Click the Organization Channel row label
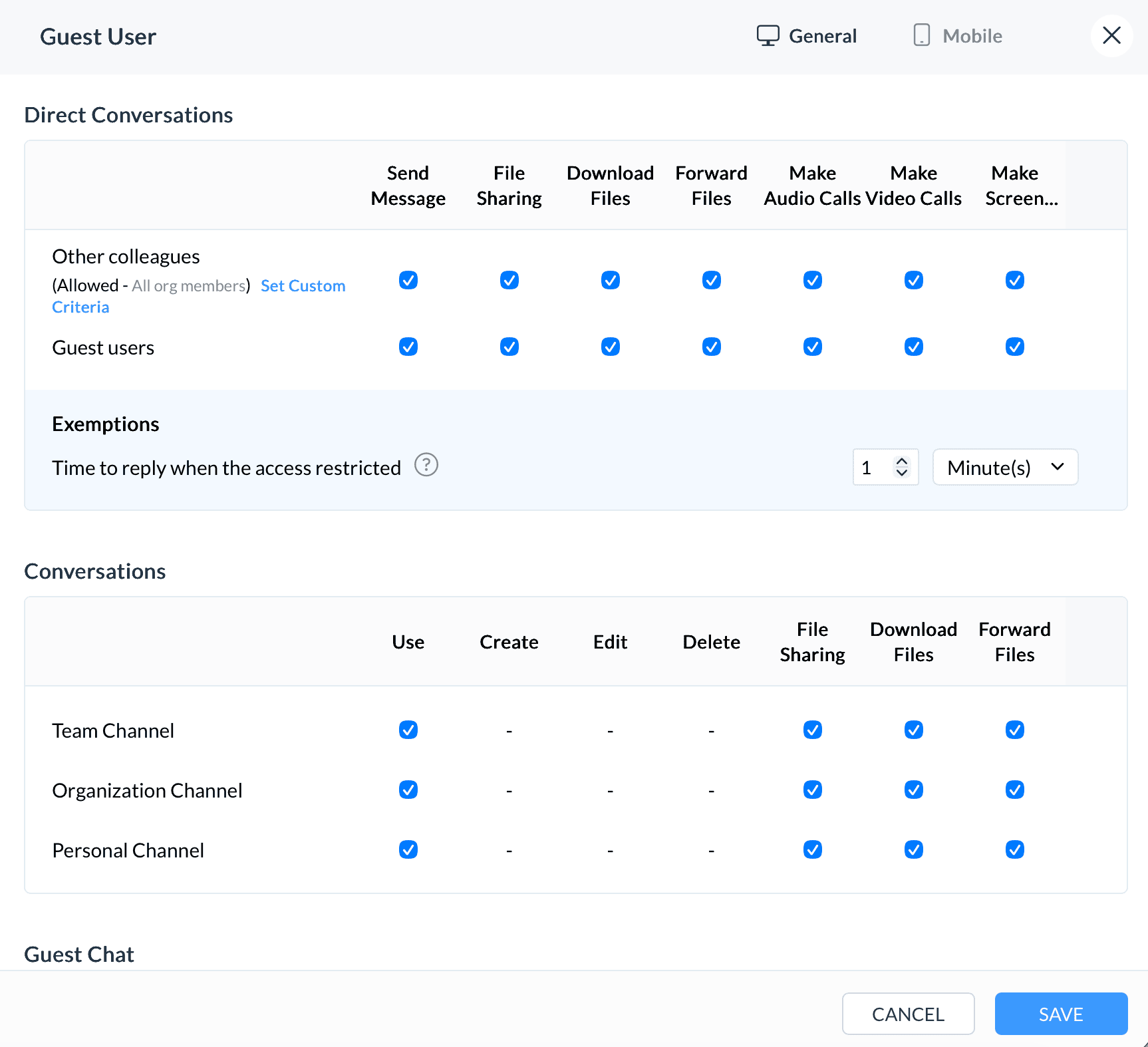 [147, 790]
